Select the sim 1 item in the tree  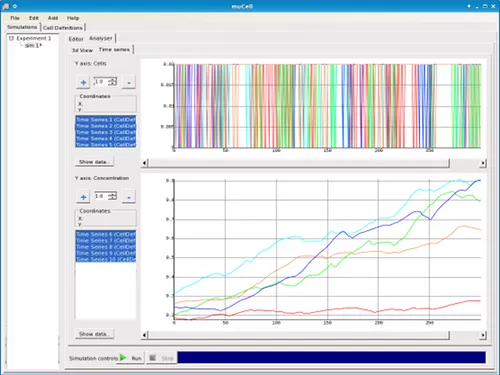pos(33,45)
